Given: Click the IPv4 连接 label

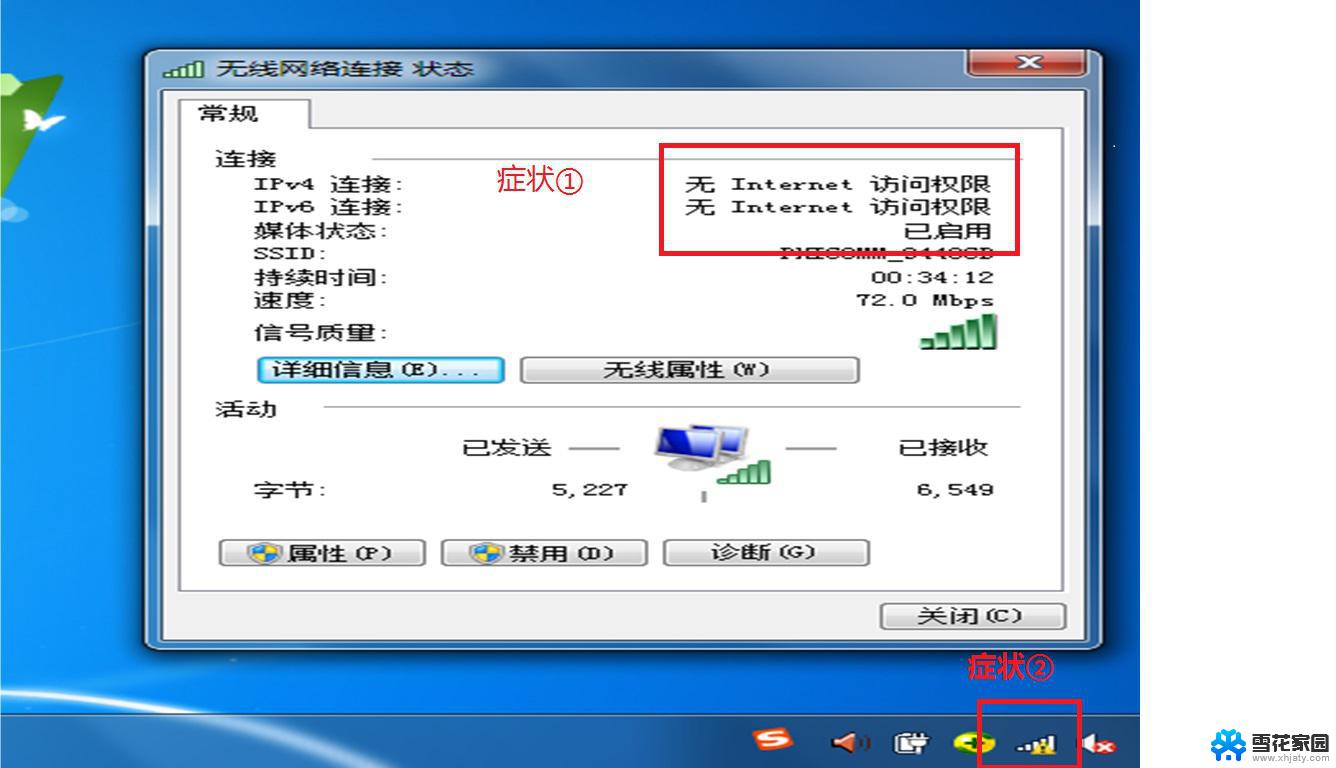Looking at the screenshot, I should pyautogui.click(x=328, y=185).
